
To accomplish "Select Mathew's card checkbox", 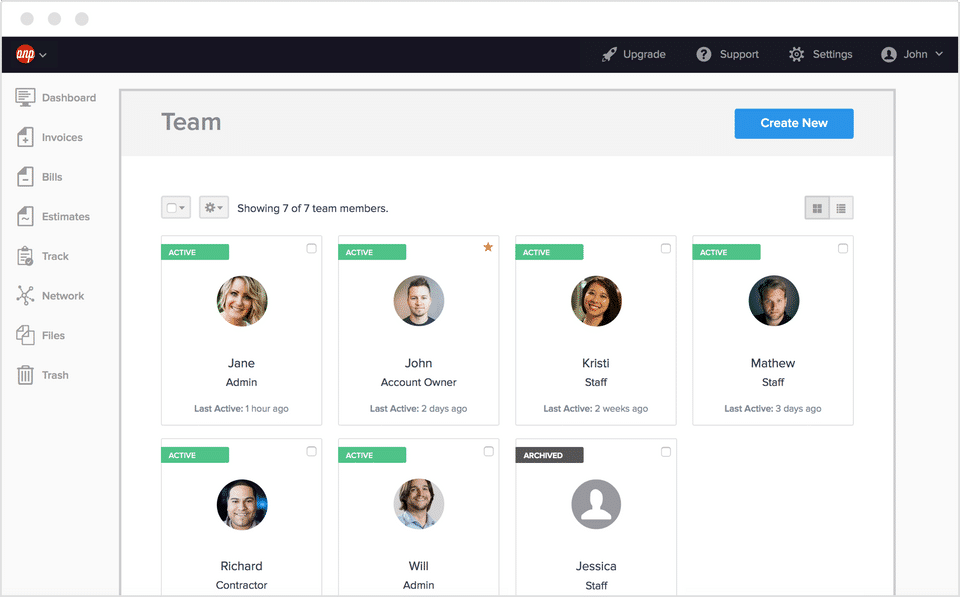I will (843, 248).
